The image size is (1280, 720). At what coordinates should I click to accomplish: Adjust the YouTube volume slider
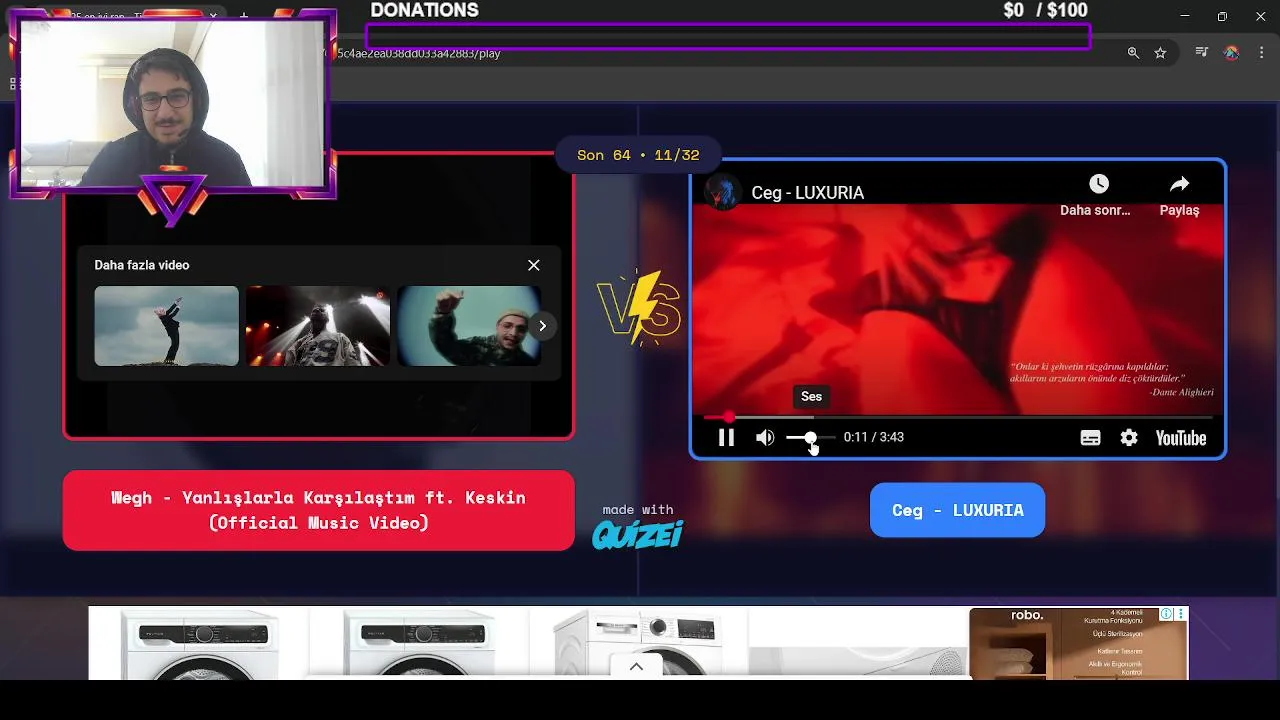coord(810,438)
